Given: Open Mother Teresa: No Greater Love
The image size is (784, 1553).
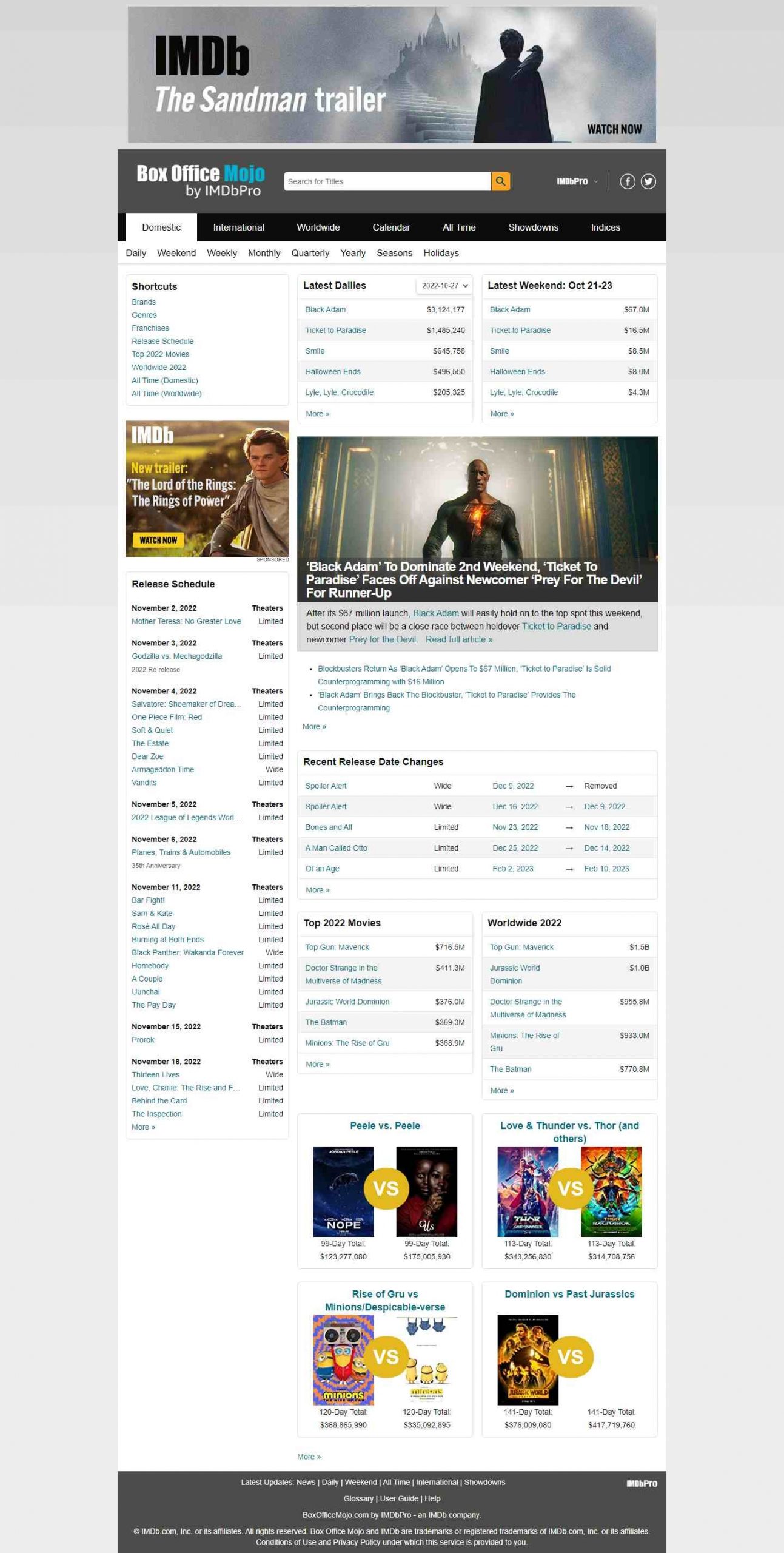Looking at the screenshot, I should click(186, 621).
